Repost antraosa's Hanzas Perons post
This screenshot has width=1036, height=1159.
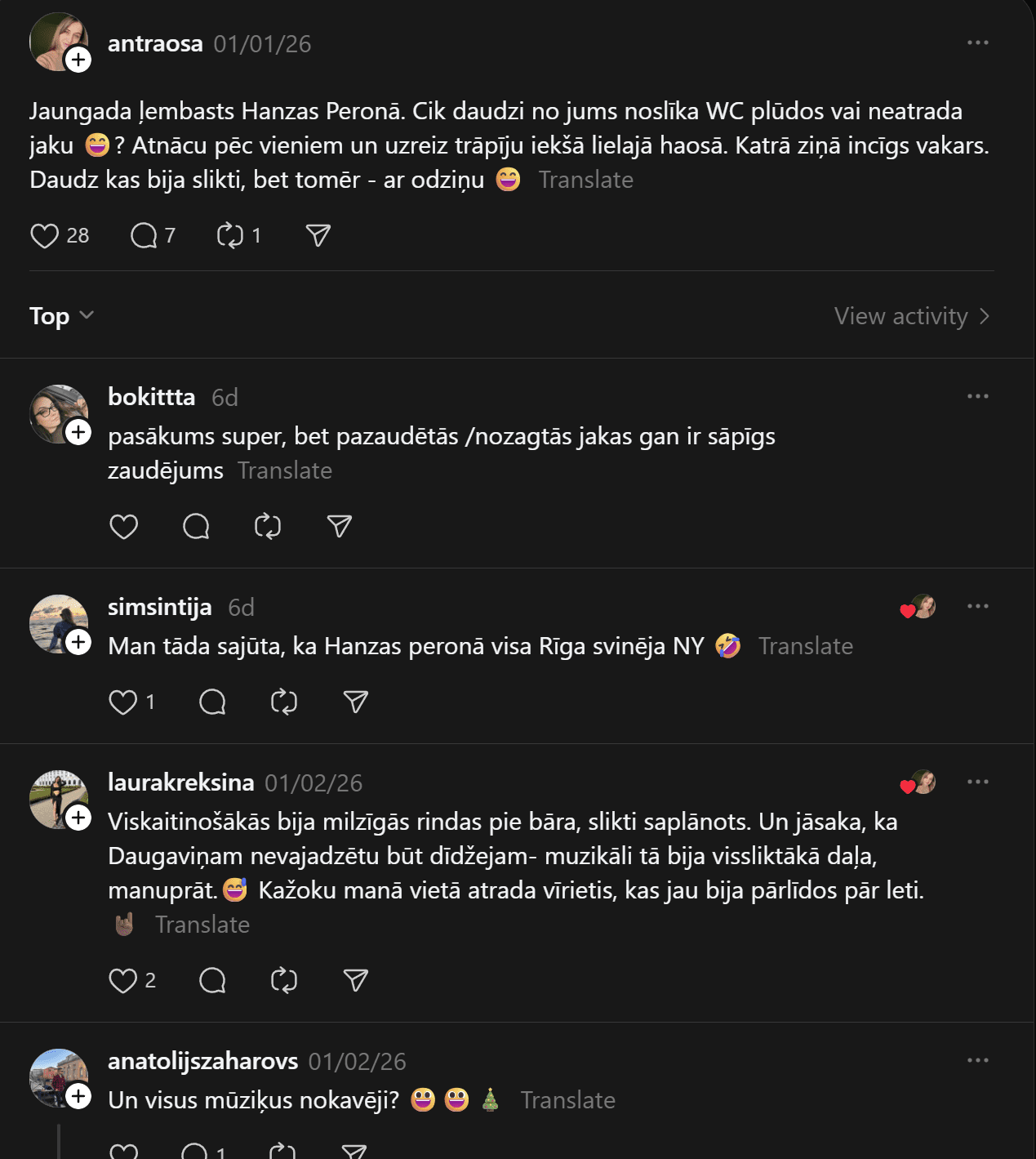[x=230, y=236]
